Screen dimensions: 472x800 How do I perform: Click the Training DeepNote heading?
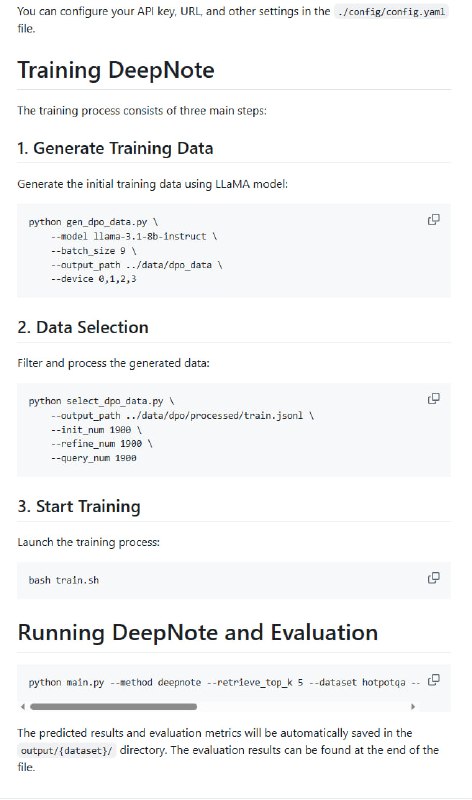pos(116,70)
